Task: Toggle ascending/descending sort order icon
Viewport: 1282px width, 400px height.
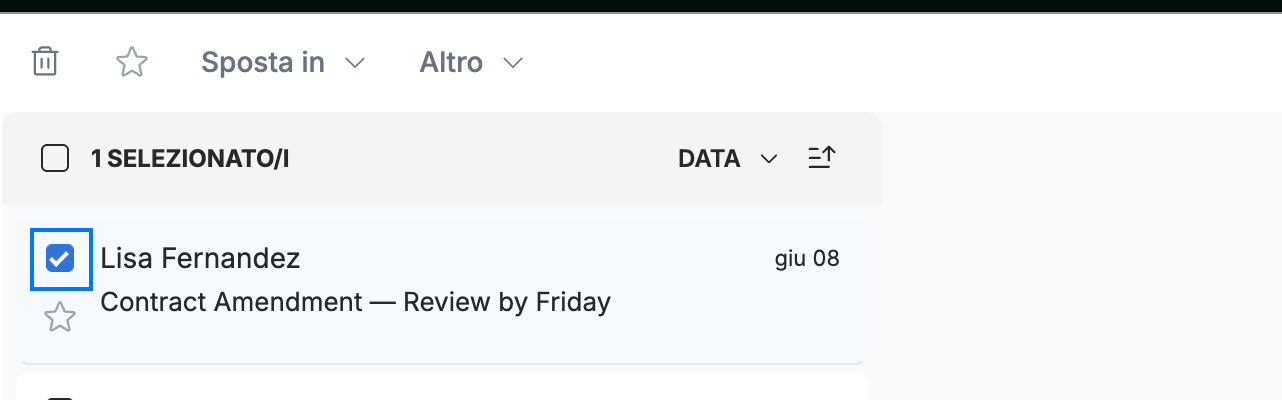Action: (821, 158)
